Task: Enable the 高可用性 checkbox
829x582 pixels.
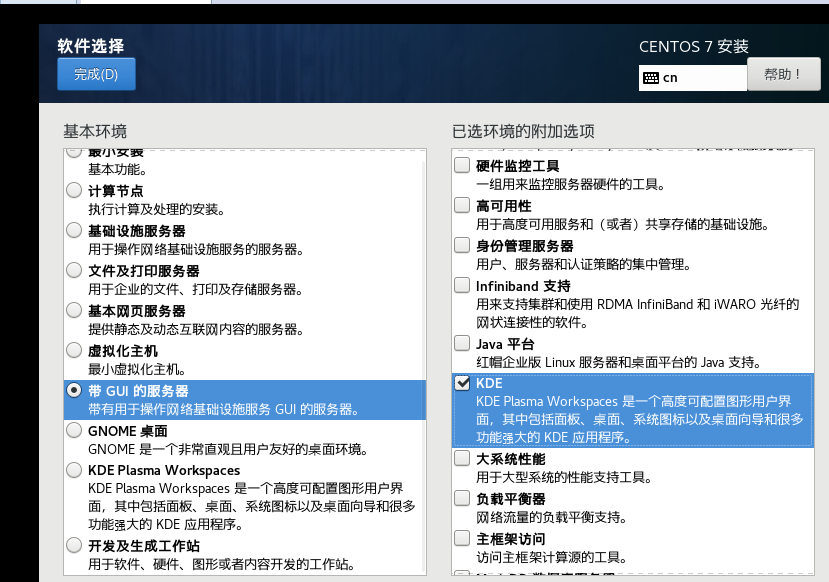Action: click(462, 205)
